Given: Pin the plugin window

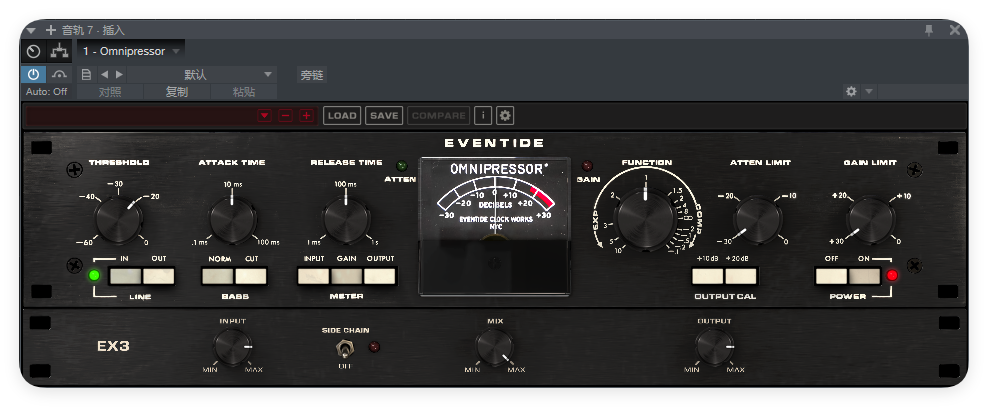Looking at the screenshot, I should (929, 30).
